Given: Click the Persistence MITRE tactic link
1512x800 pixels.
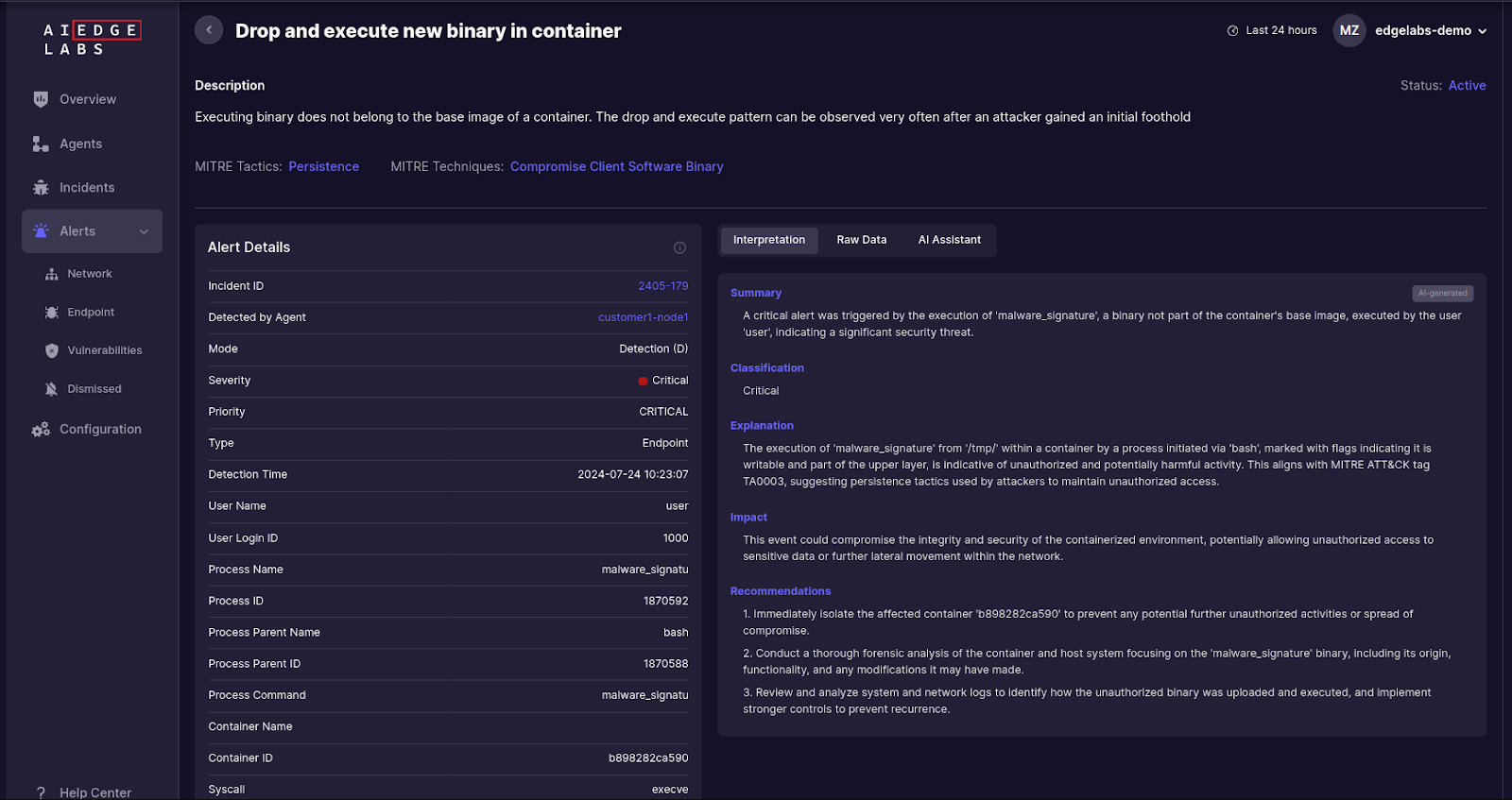Looking at the screenshot, I should point(323,166).
